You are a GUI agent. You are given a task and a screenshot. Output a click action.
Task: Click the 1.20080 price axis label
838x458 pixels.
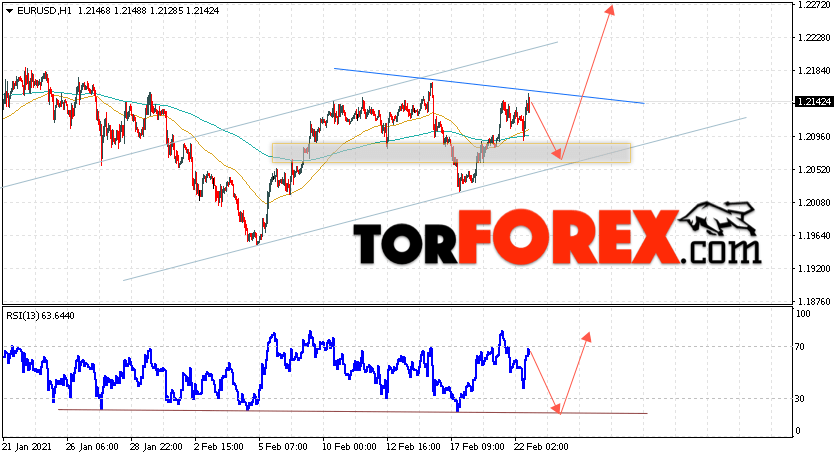pos(814,203)
